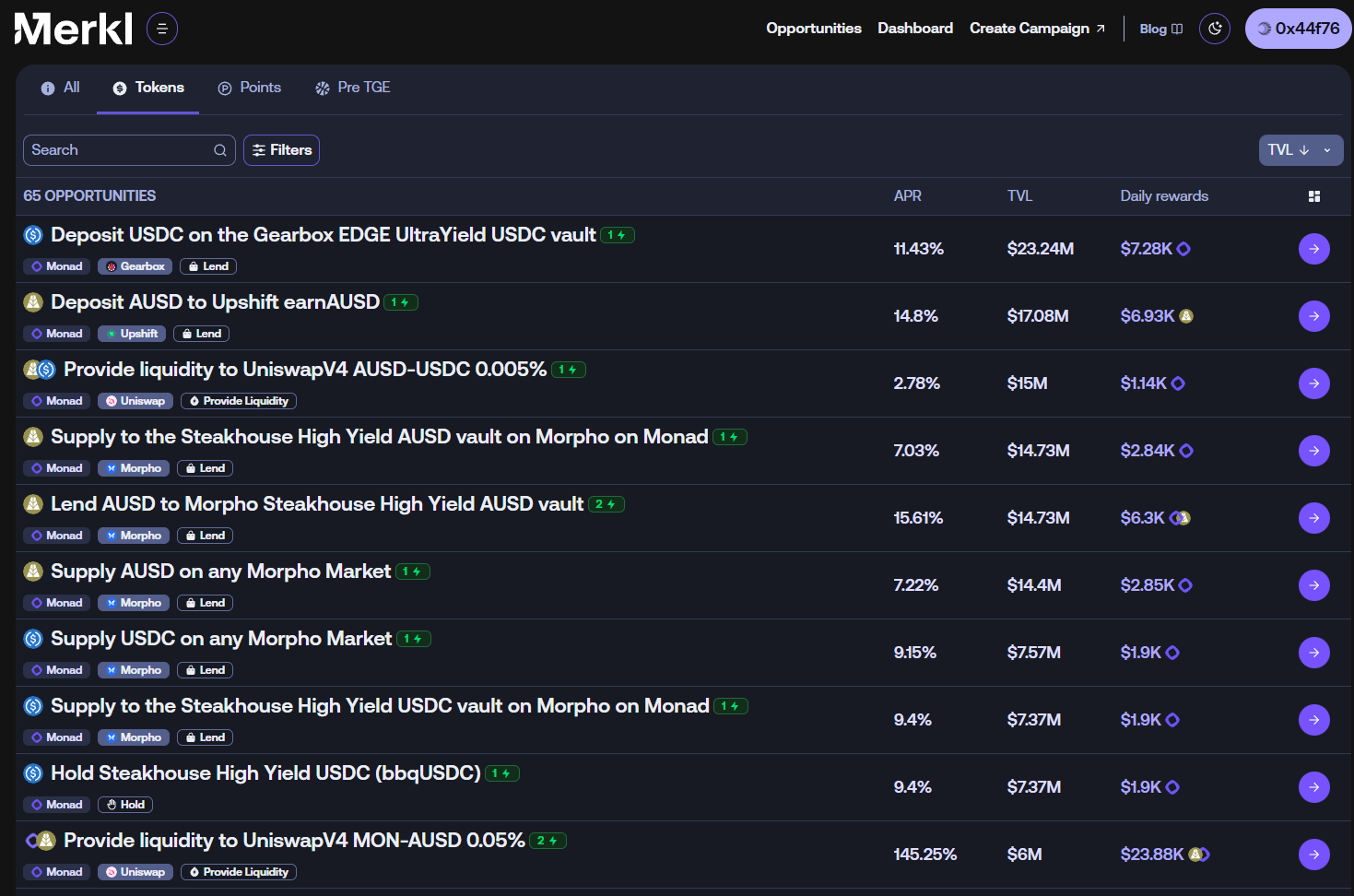1354x896 pixels.
Task: Sort by APR column header
Action: [x=907, y=196]
